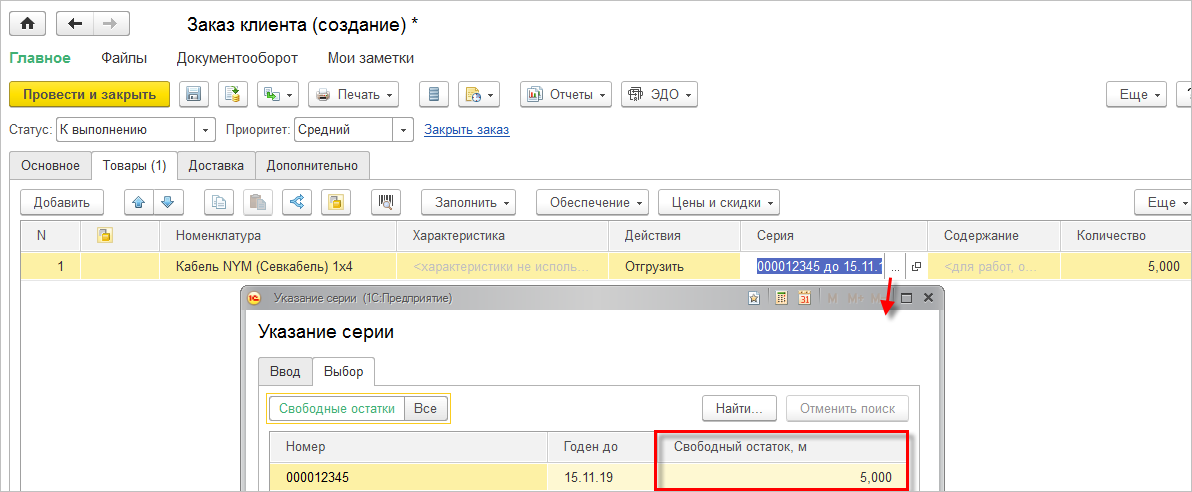Click the post document icon
The image size is (1192, 492).
[x=233, y=95]
